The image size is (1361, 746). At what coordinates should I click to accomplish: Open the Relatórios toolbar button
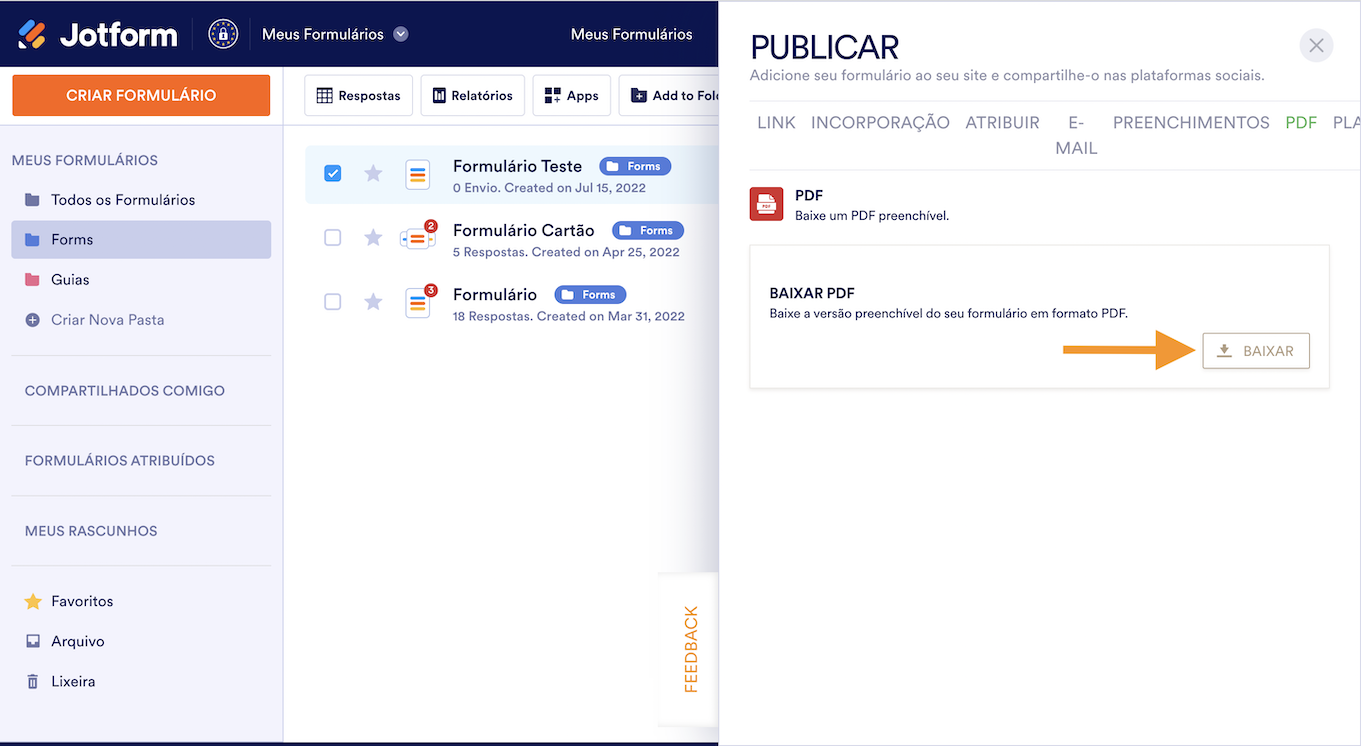(472, 95)
